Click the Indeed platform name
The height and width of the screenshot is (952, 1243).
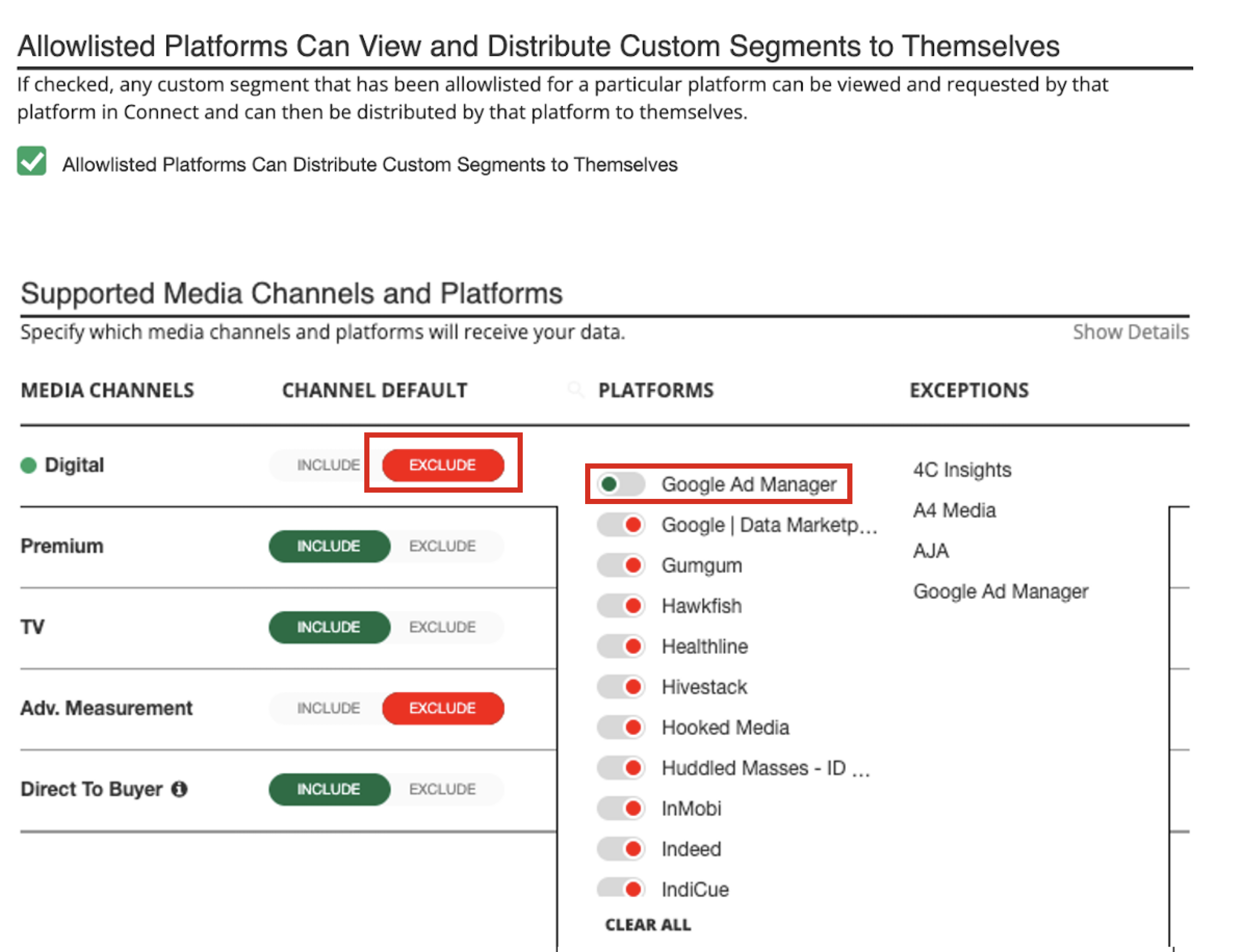click(x=691, y=849)
